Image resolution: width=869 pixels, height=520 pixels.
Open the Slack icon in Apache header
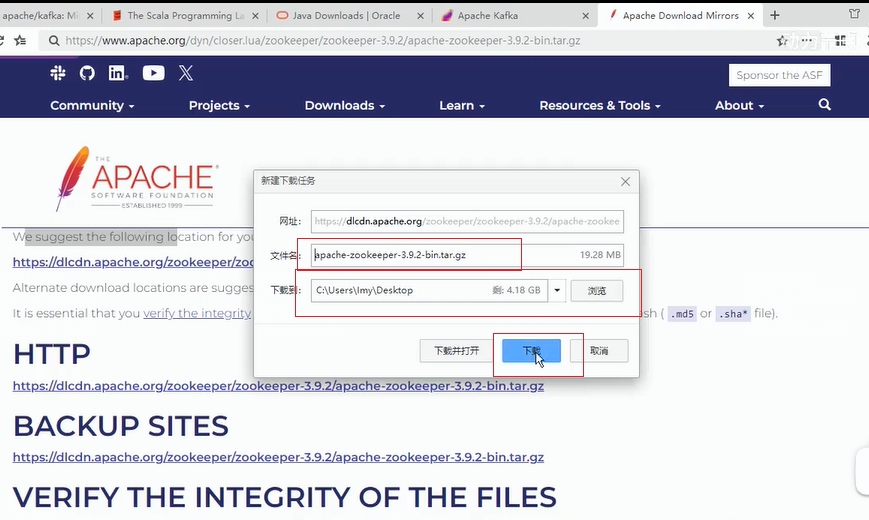click(58, 73)
